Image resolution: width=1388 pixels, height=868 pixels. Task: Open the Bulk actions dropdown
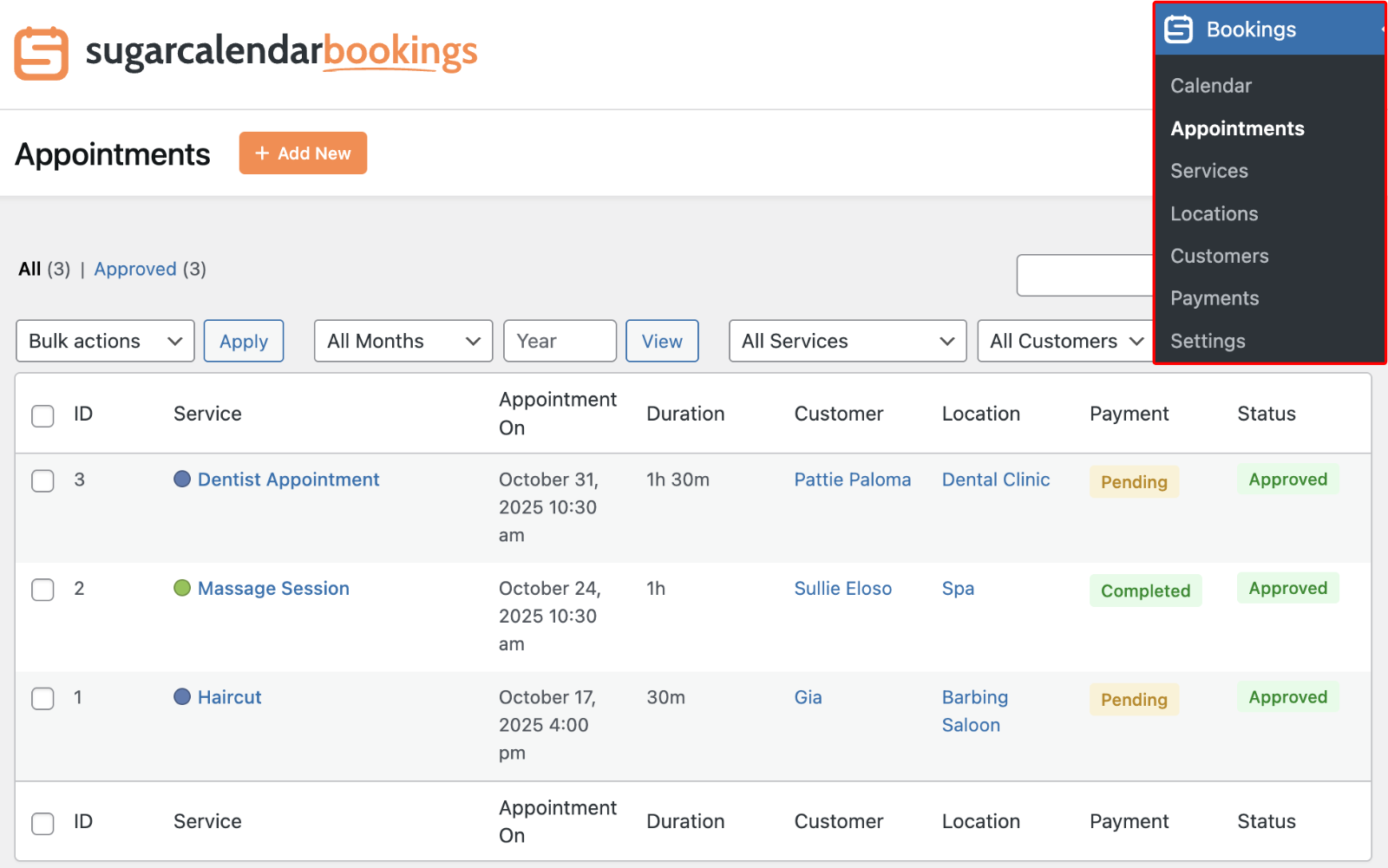[104, 341]
